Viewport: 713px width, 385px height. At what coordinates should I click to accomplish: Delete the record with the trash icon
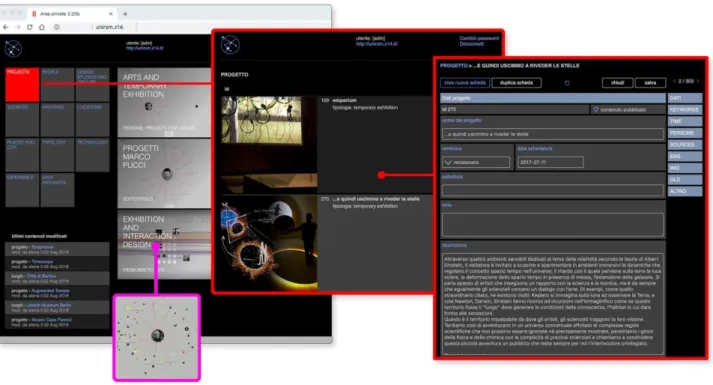567,83
